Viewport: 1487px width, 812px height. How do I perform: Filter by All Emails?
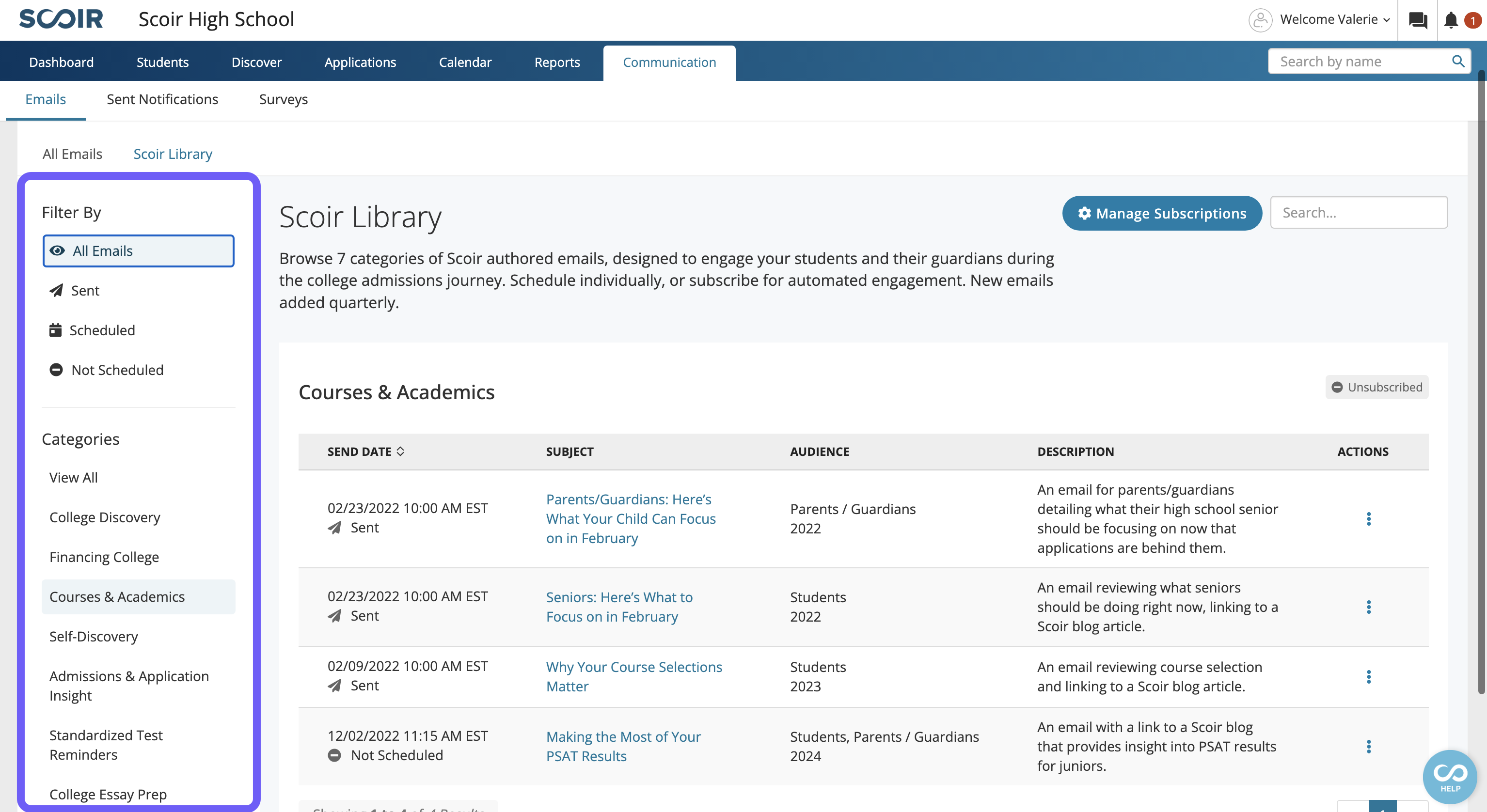point(139,251)
